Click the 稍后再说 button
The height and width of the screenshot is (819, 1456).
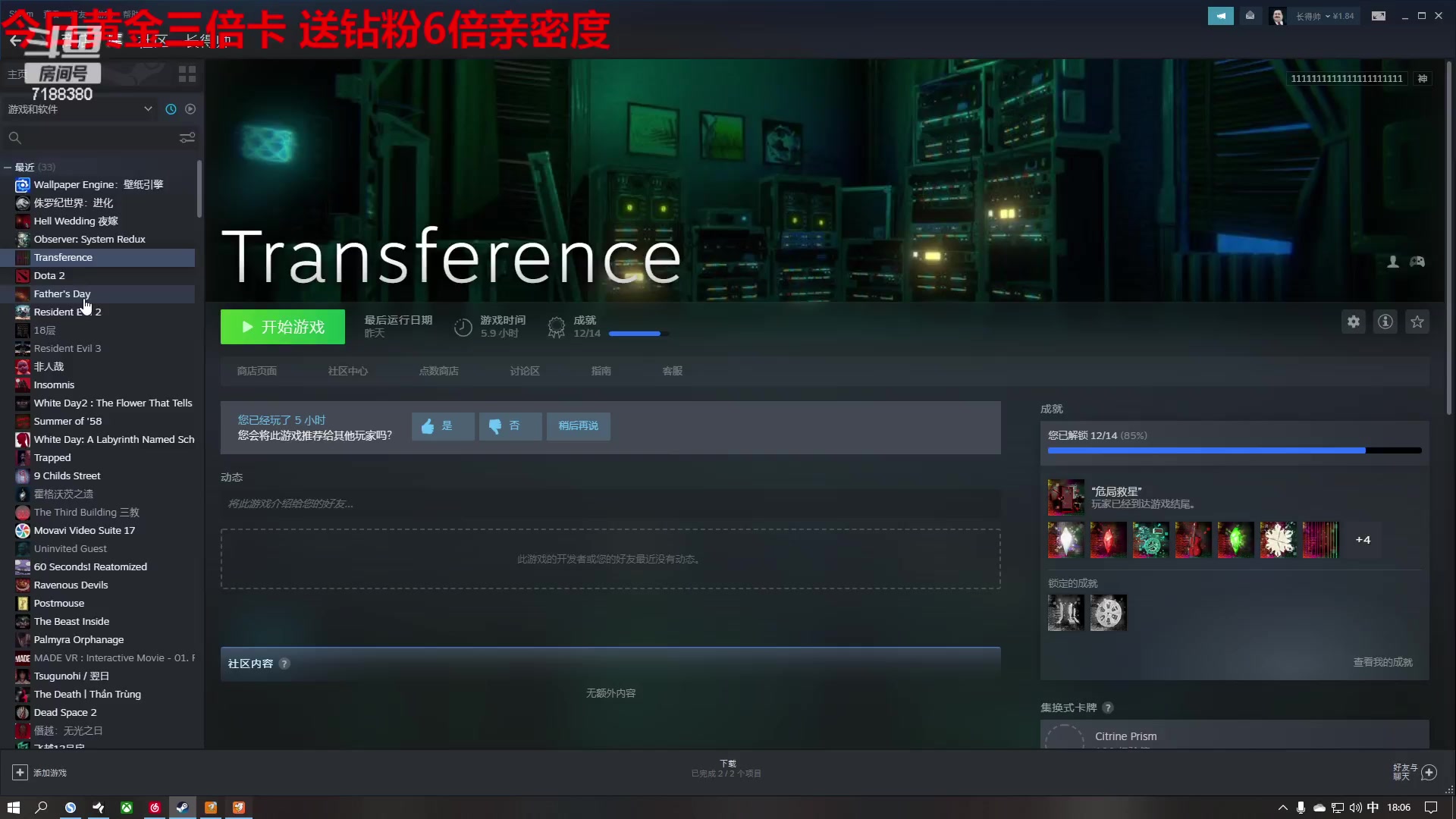(579, 426)
